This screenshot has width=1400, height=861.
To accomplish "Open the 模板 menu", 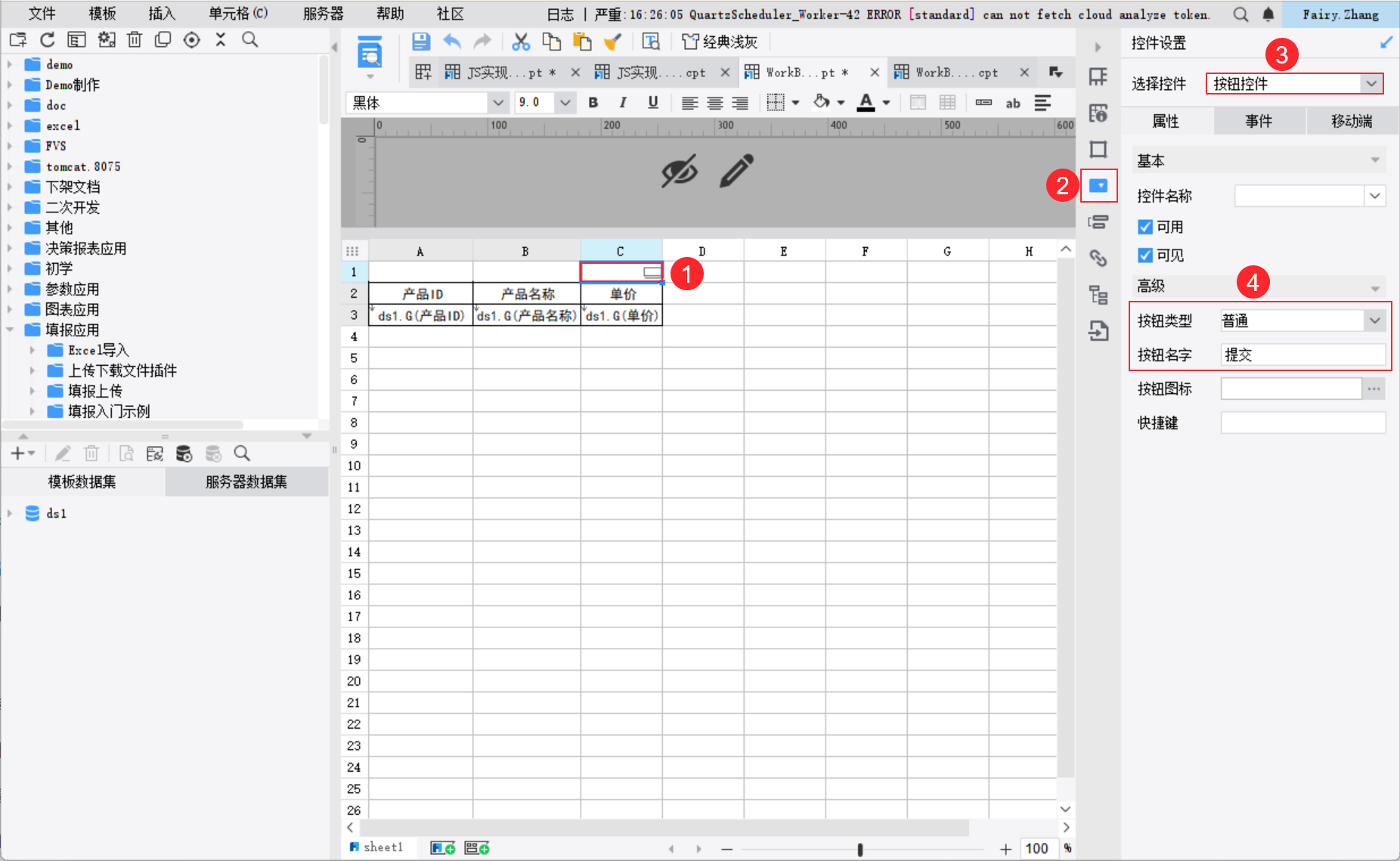I will 102,14.
